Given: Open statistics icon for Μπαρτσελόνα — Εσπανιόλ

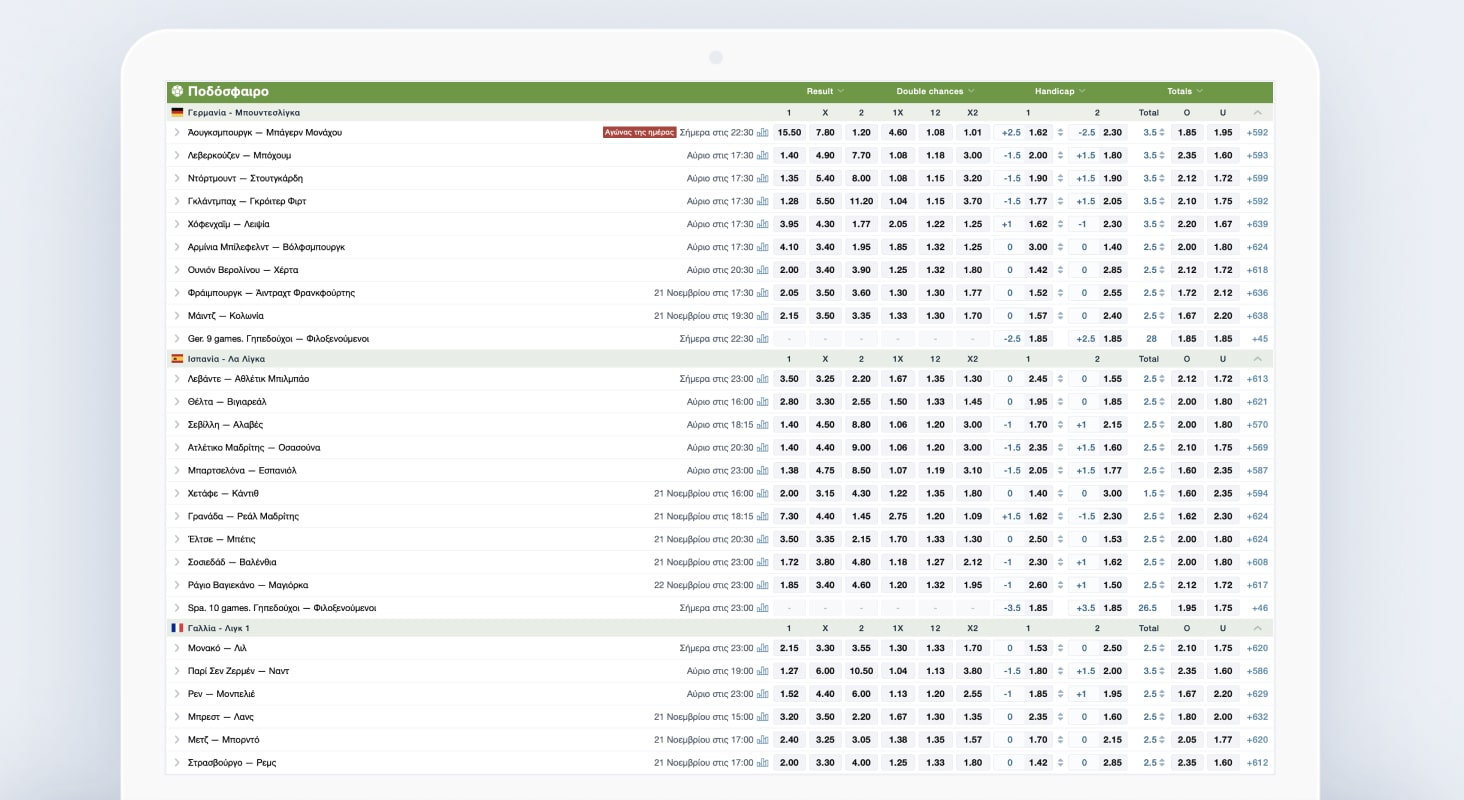Looking at the screenshot, I should 763,470.
